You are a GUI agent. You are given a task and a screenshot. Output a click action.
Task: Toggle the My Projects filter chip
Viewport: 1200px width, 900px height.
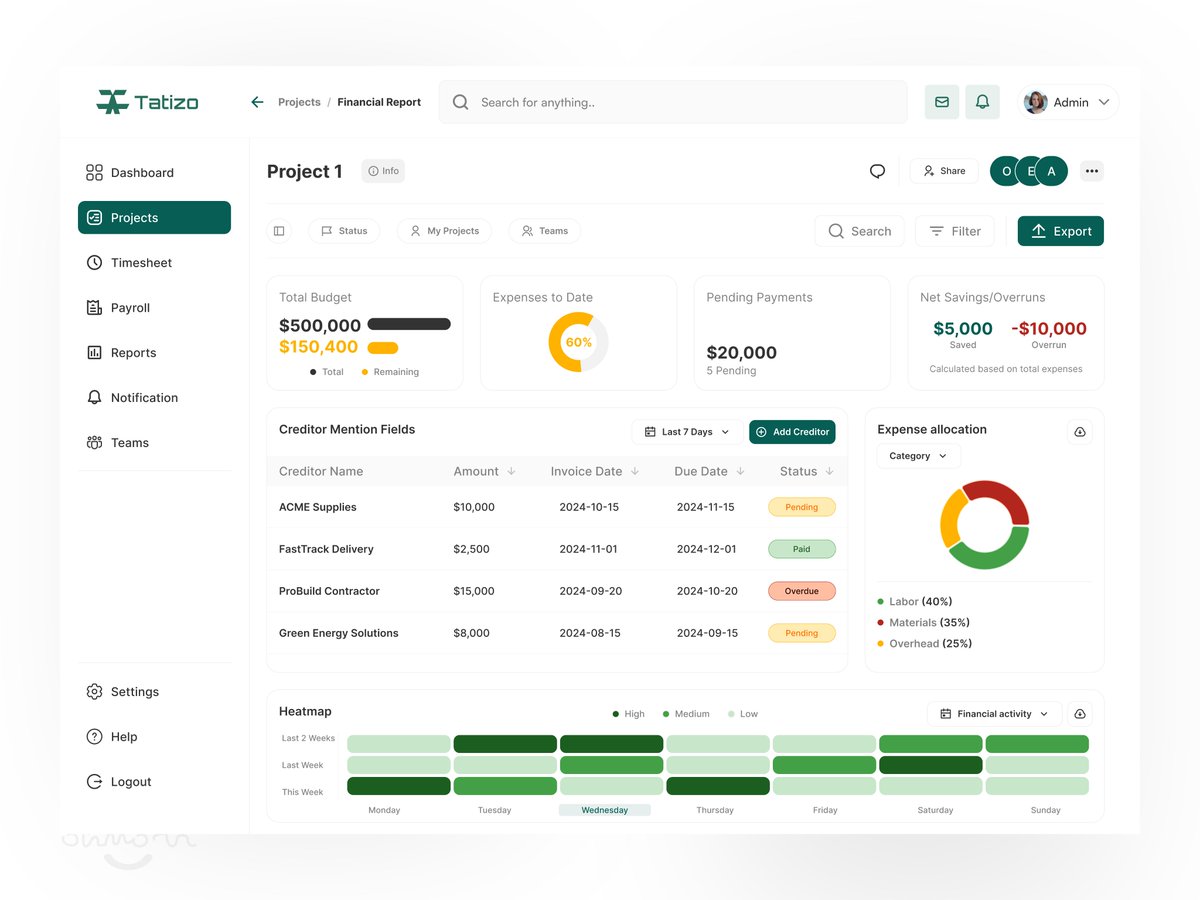click(444, 230)
